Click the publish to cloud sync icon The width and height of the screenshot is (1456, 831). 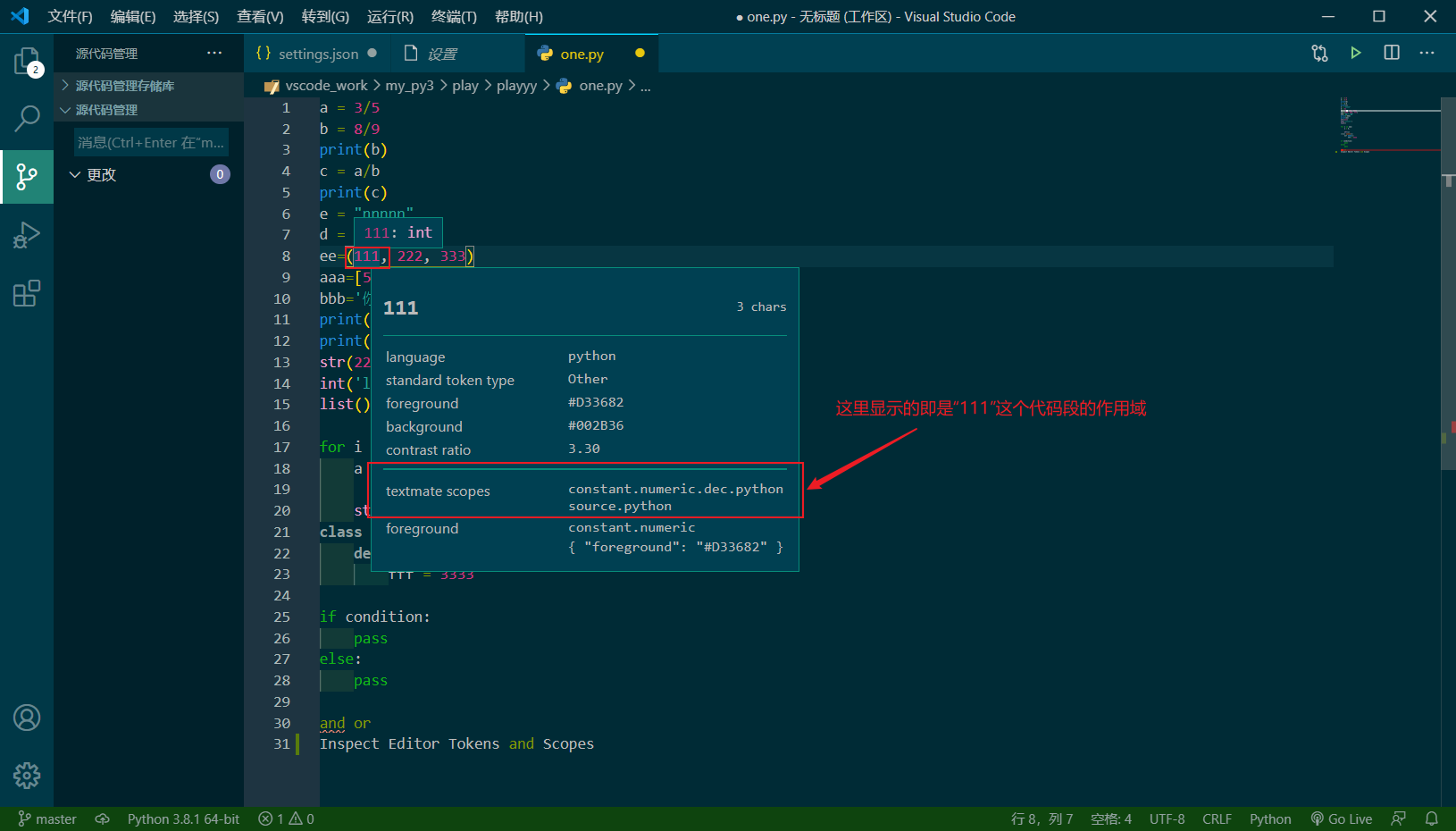click(103, 818)
